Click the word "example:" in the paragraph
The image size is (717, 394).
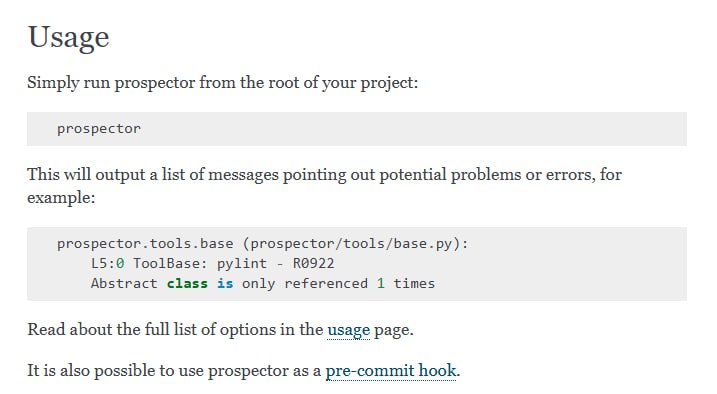(61, 198)
